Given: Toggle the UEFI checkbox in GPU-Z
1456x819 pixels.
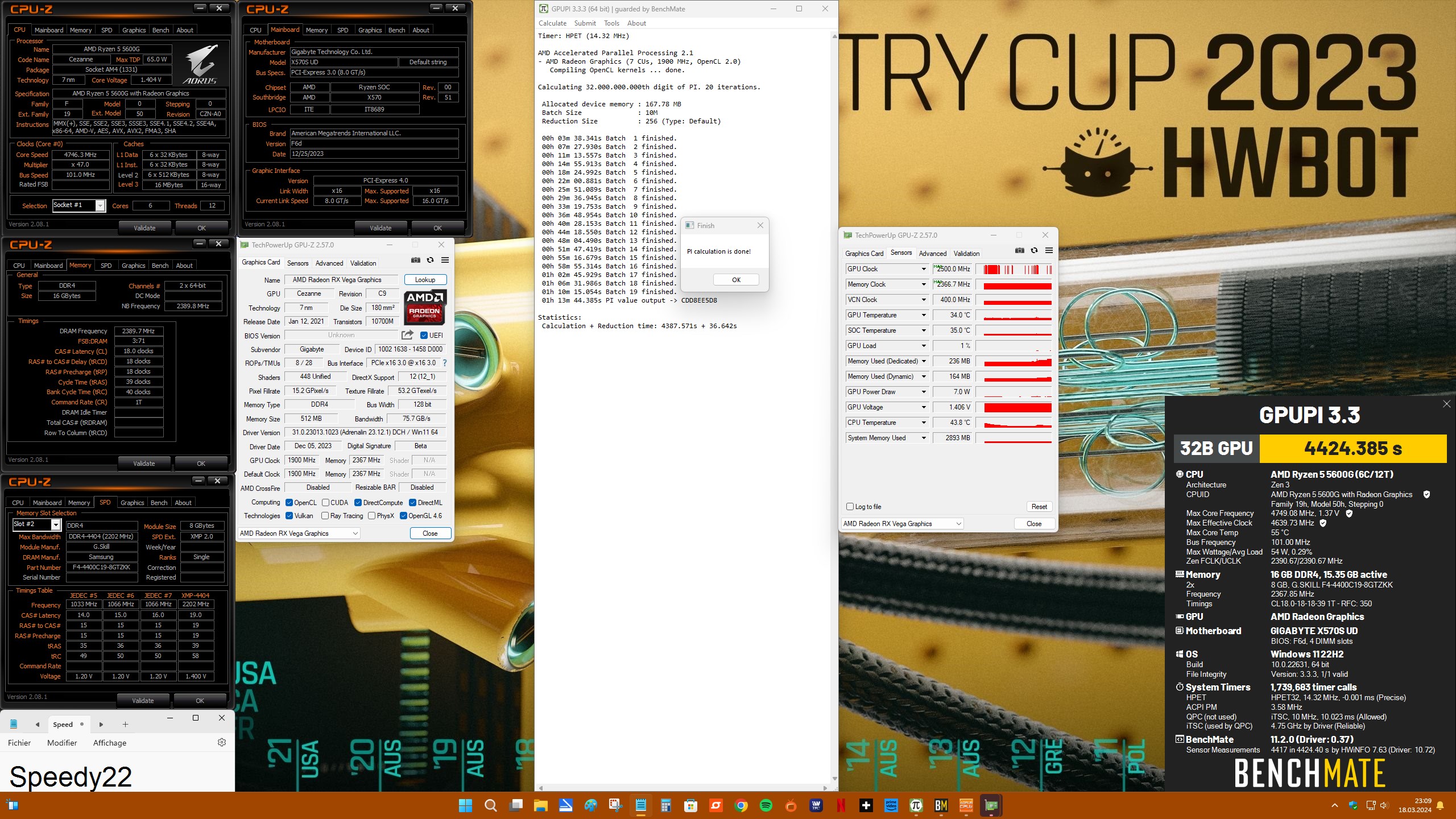Looking at the screenshot, I should point(424,336).
